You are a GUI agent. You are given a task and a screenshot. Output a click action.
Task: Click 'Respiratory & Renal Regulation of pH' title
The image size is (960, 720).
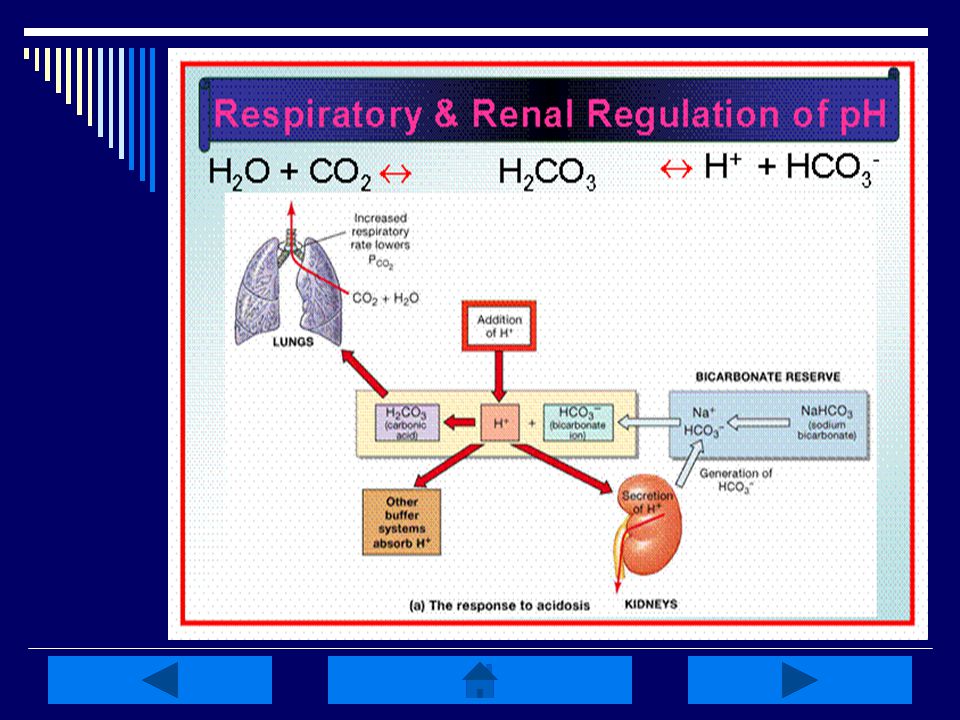point(551,113)
